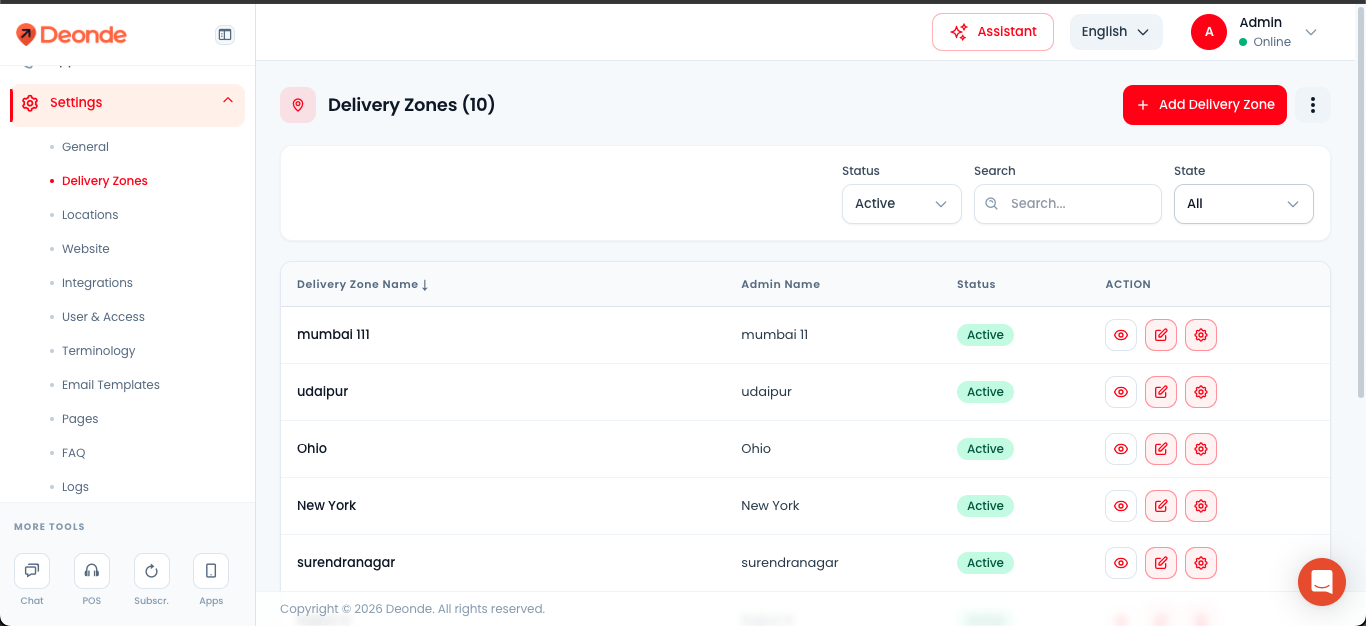Collapse the Settings menu section
This screenshot has width=1366, height=626.
pyautogui.click(x=127, y=103)
